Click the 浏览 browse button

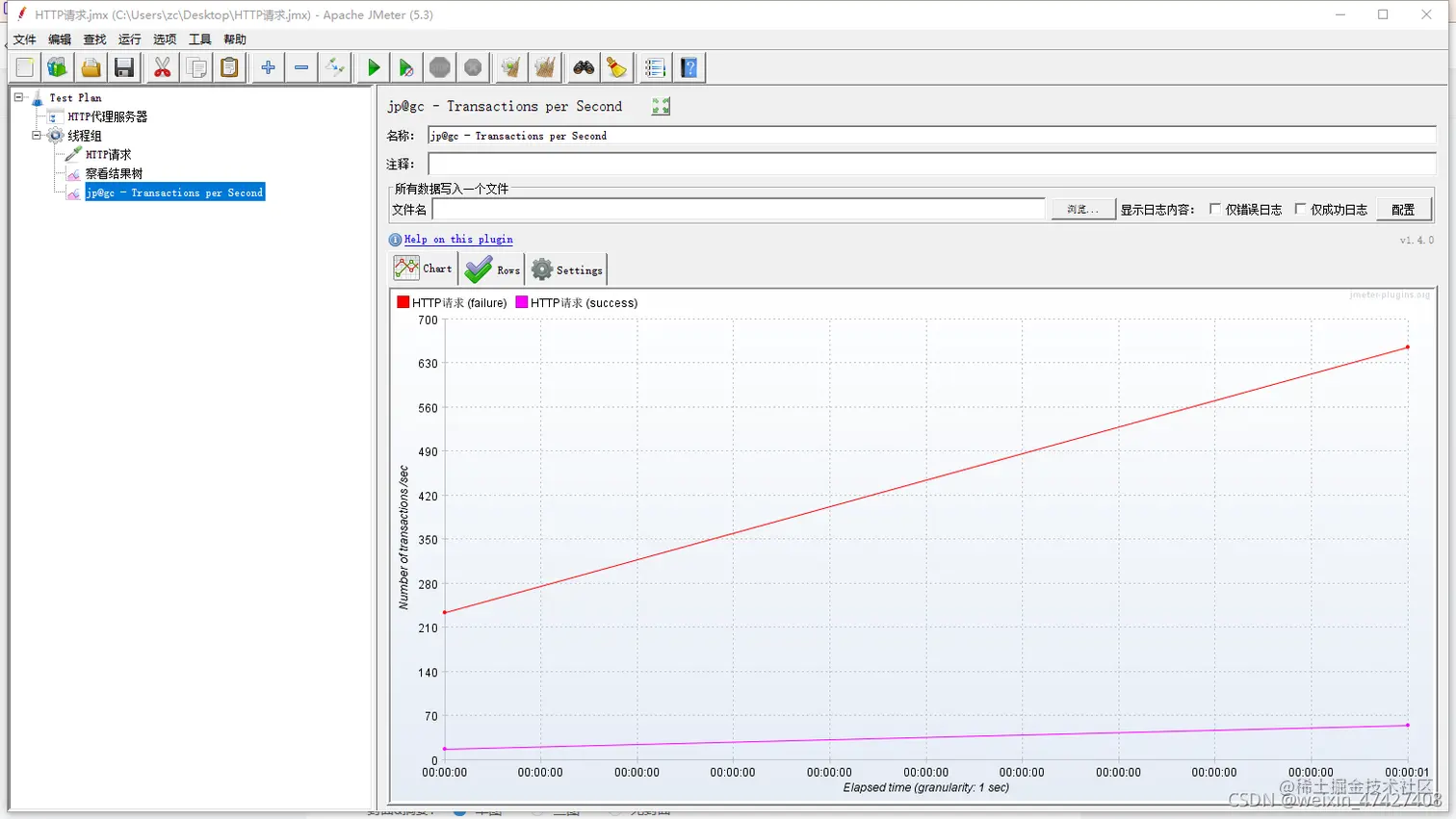coord(1082,209)
